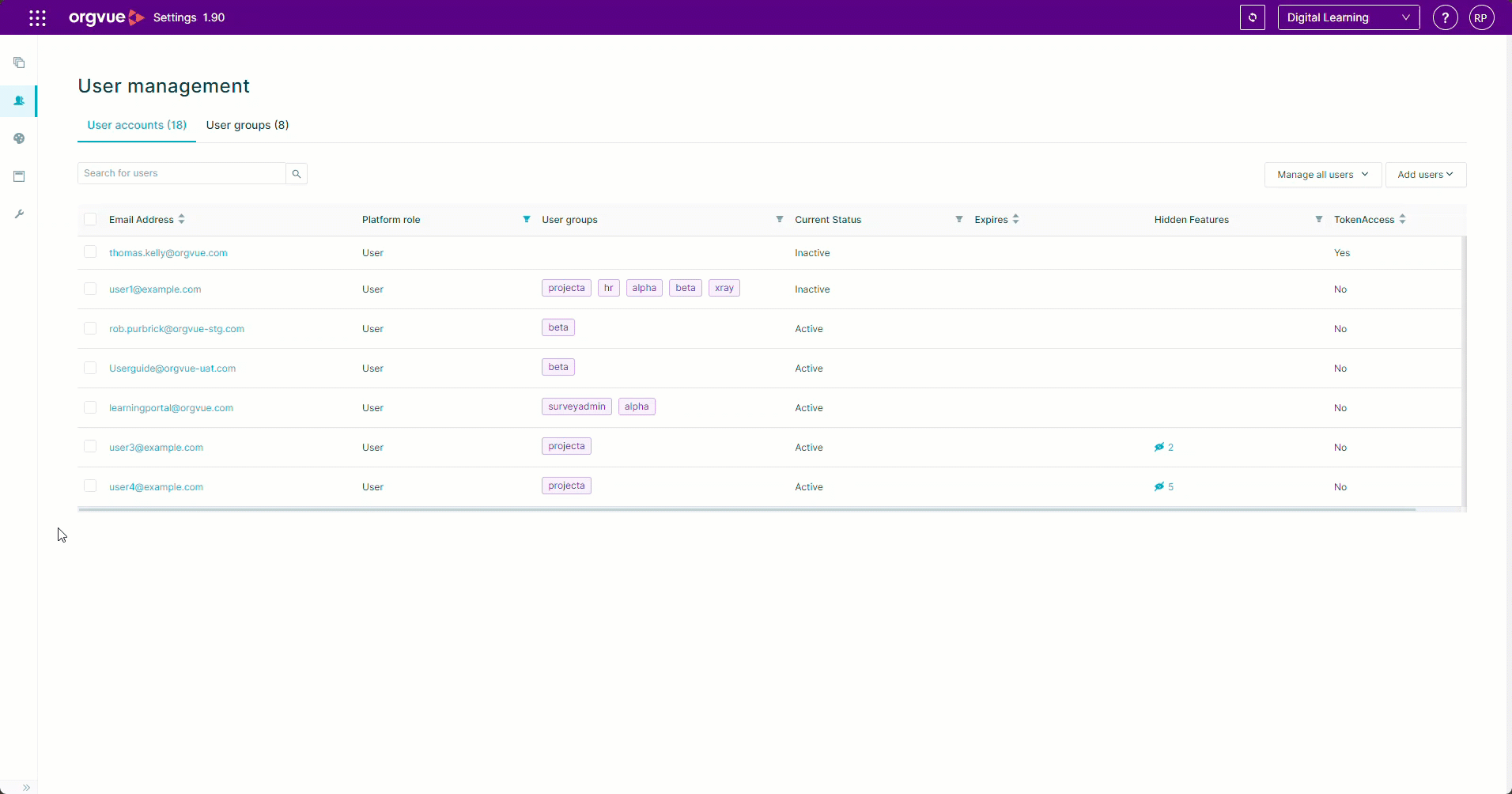Image resolution: width=1512 pixels, height=794 pixels.
Task: Click in the Search for users field
Action: [182, 173]
